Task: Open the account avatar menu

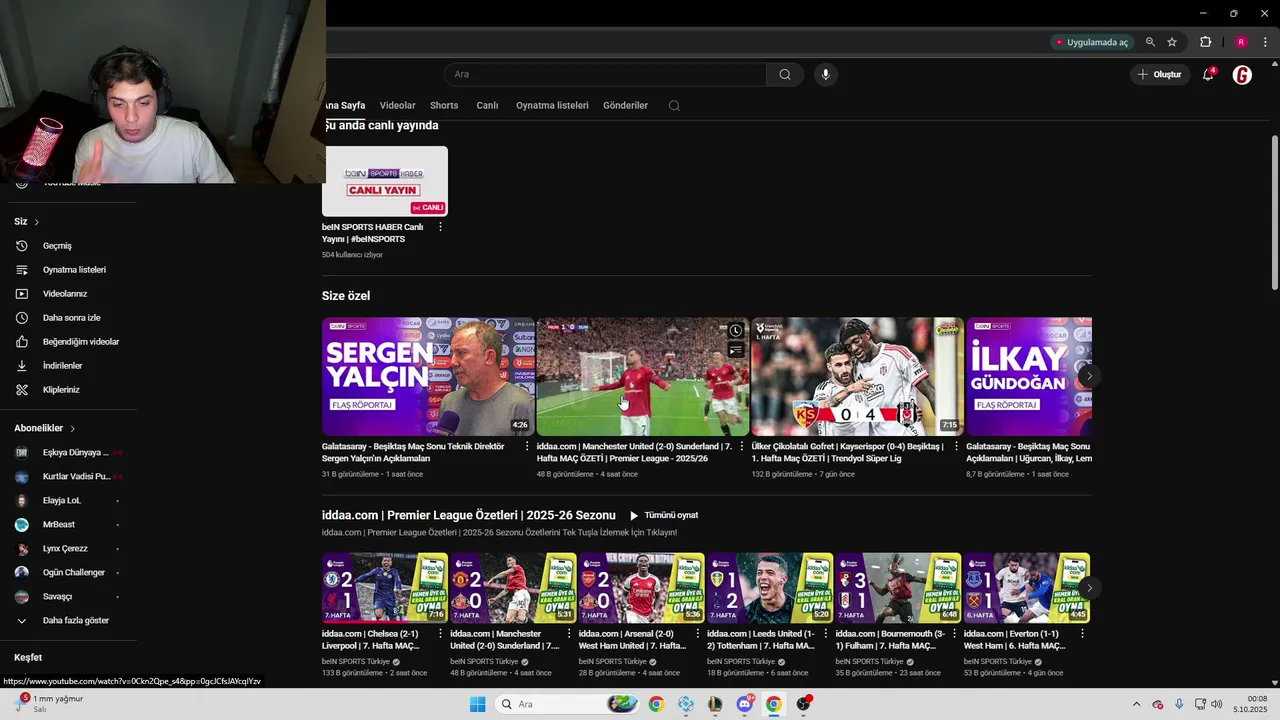Action: coord(1242,75)
